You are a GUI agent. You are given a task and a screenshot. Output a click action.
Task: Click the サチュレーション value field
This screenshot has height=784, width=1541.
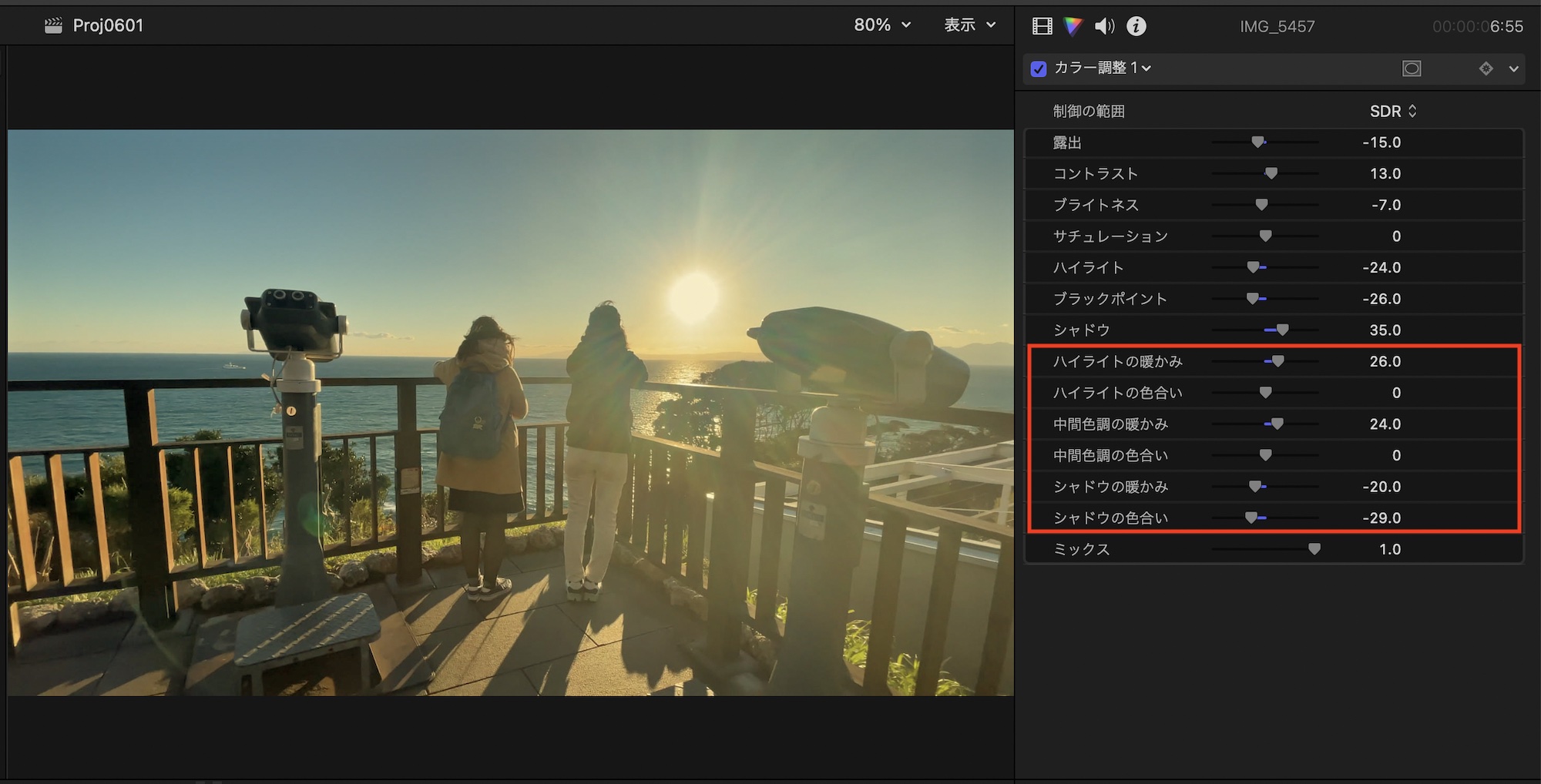click(1395, 236)
